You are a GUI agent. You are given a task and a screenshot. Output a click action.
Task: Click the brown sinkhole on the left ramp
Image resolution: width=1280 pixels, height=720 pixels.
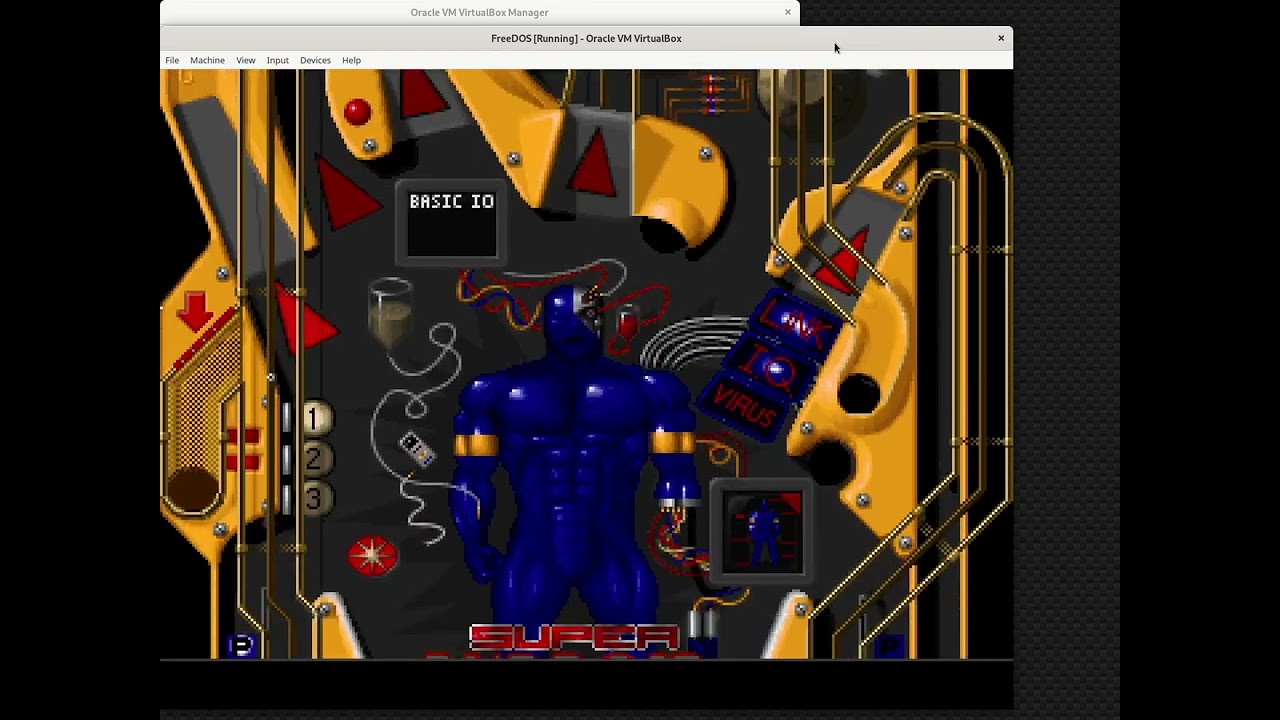pyautogui.click(x=191, y=489)
